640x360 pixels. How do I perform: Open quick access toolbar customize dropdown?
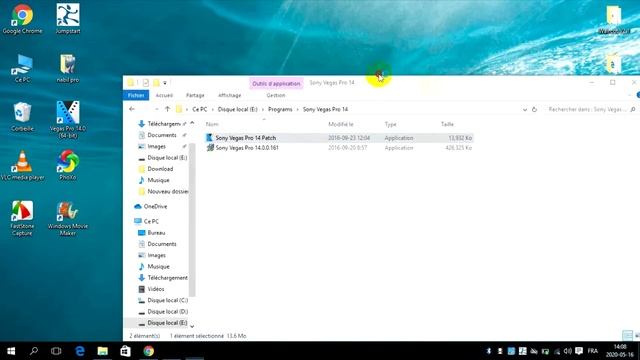click(x=165, y=83)
